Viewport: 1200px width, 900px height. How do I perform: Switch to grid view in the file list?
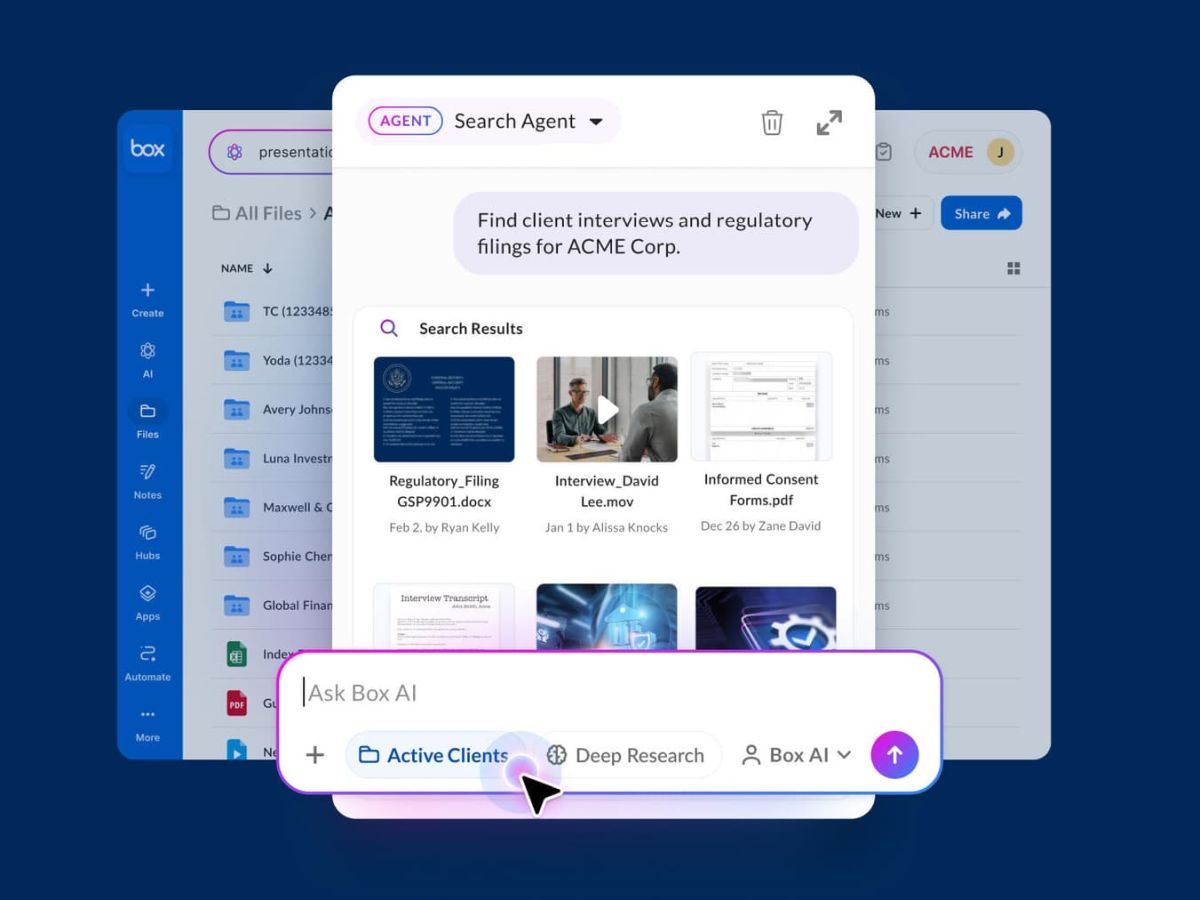(1013, 268)
